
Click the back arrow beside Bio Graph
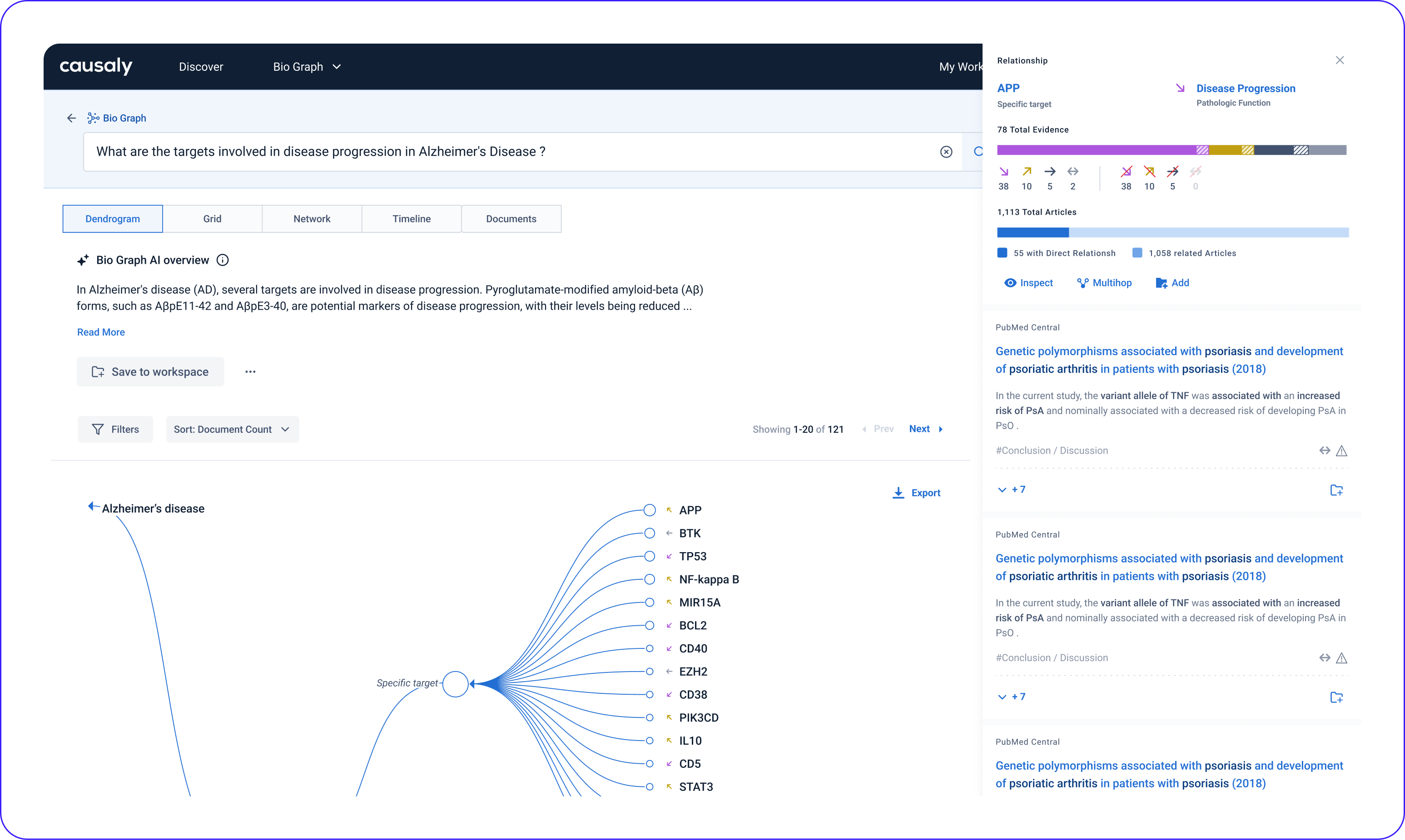[71, 118]
